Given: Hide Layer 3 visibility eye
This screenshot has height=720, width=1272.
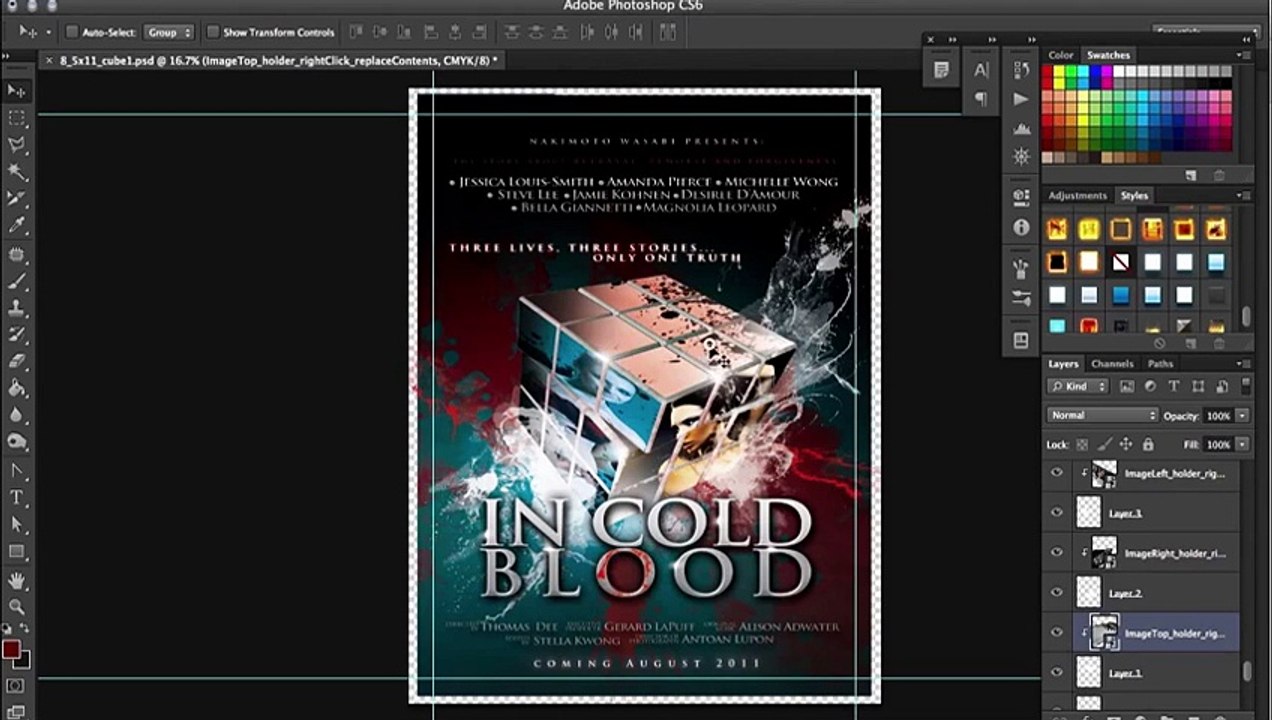Looking at the screenshot, I should click(1057, 513).
